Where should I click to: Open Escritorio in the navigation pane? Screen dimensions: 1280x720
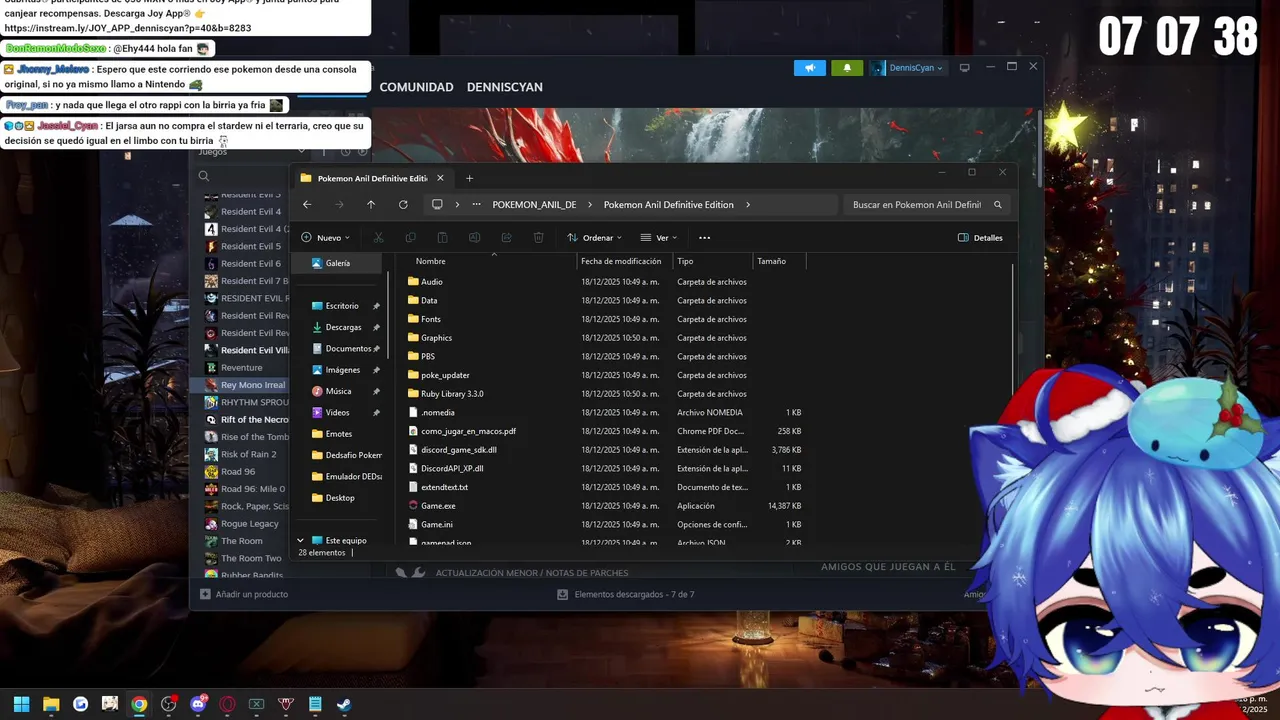[x=342, y=306]
